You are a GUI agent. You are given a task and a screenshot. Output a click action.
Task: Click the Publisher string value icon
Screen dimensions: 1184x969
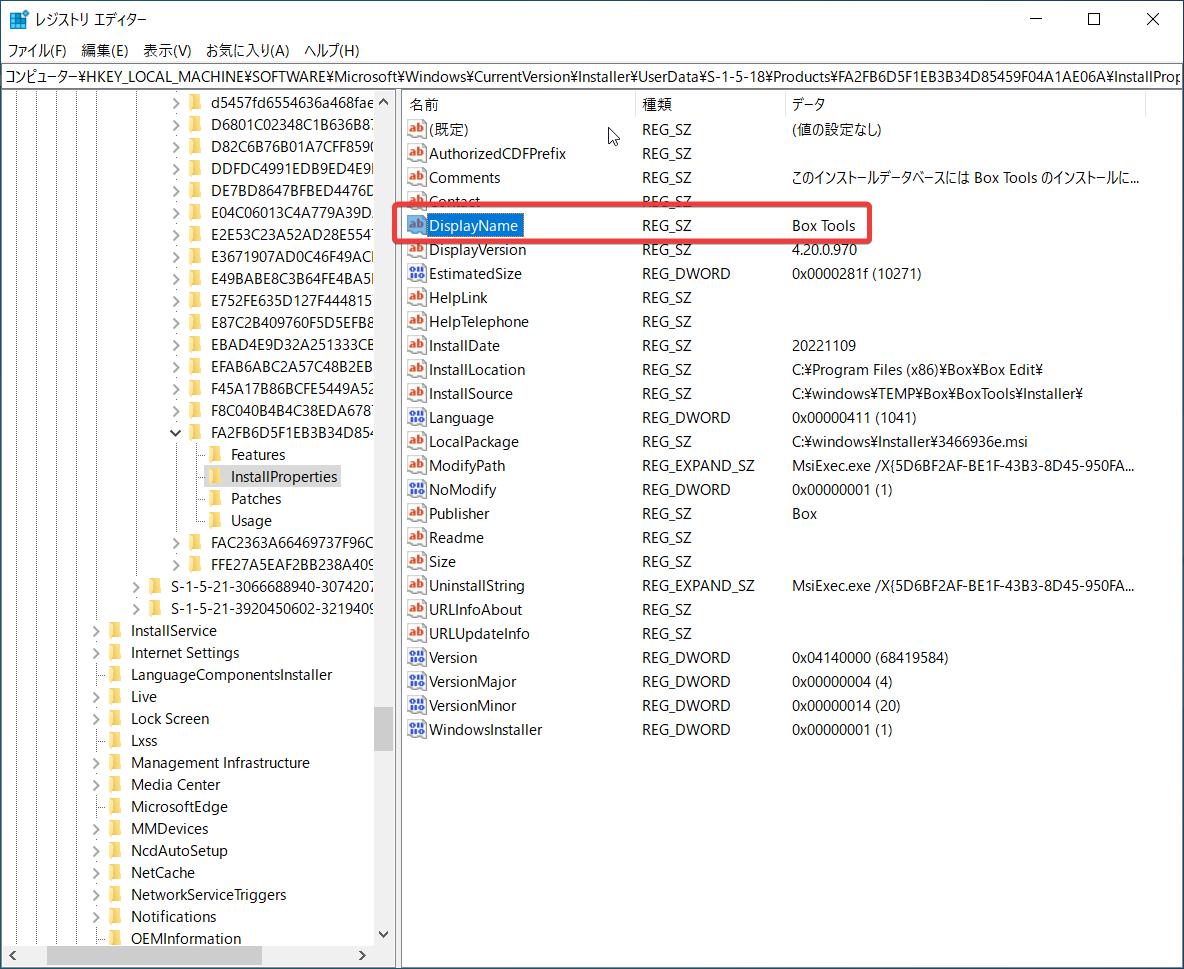coord(417,514)
